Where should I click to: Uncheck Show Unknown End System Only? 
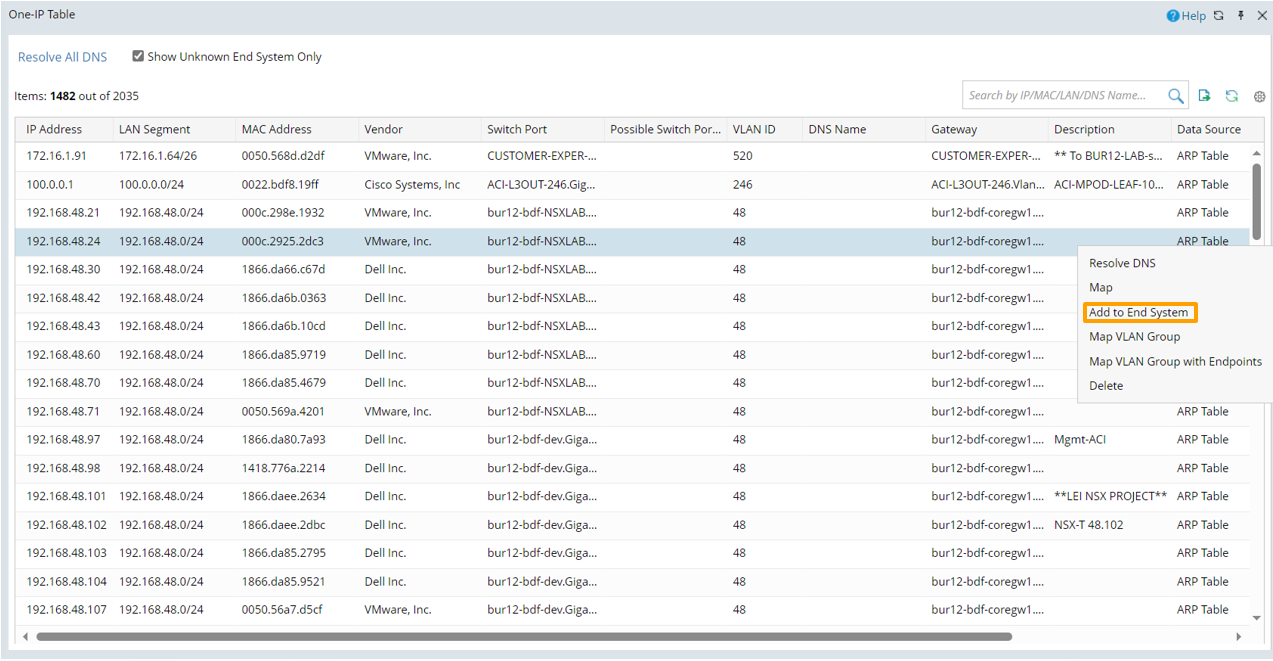[x=138, y=57]
